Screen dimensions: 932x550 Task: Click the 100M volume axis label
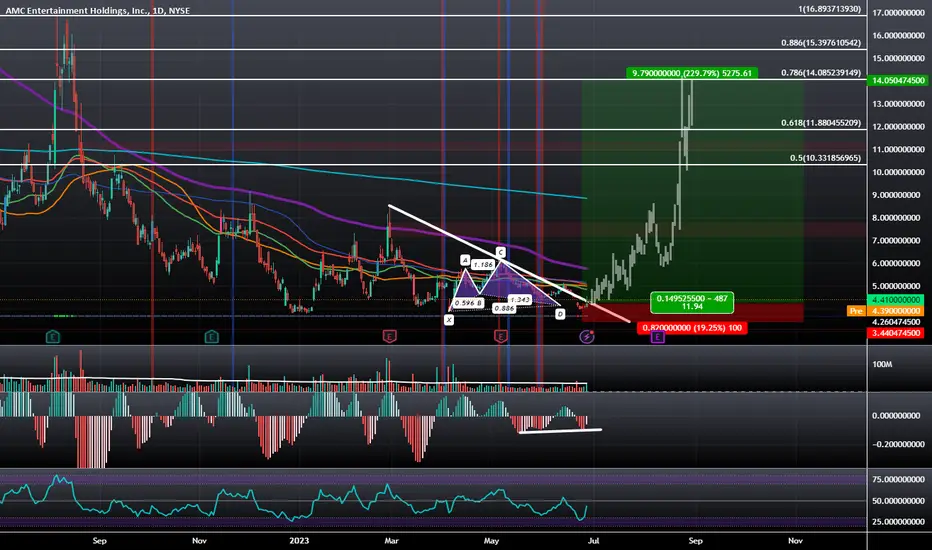(x=882, y=364)
